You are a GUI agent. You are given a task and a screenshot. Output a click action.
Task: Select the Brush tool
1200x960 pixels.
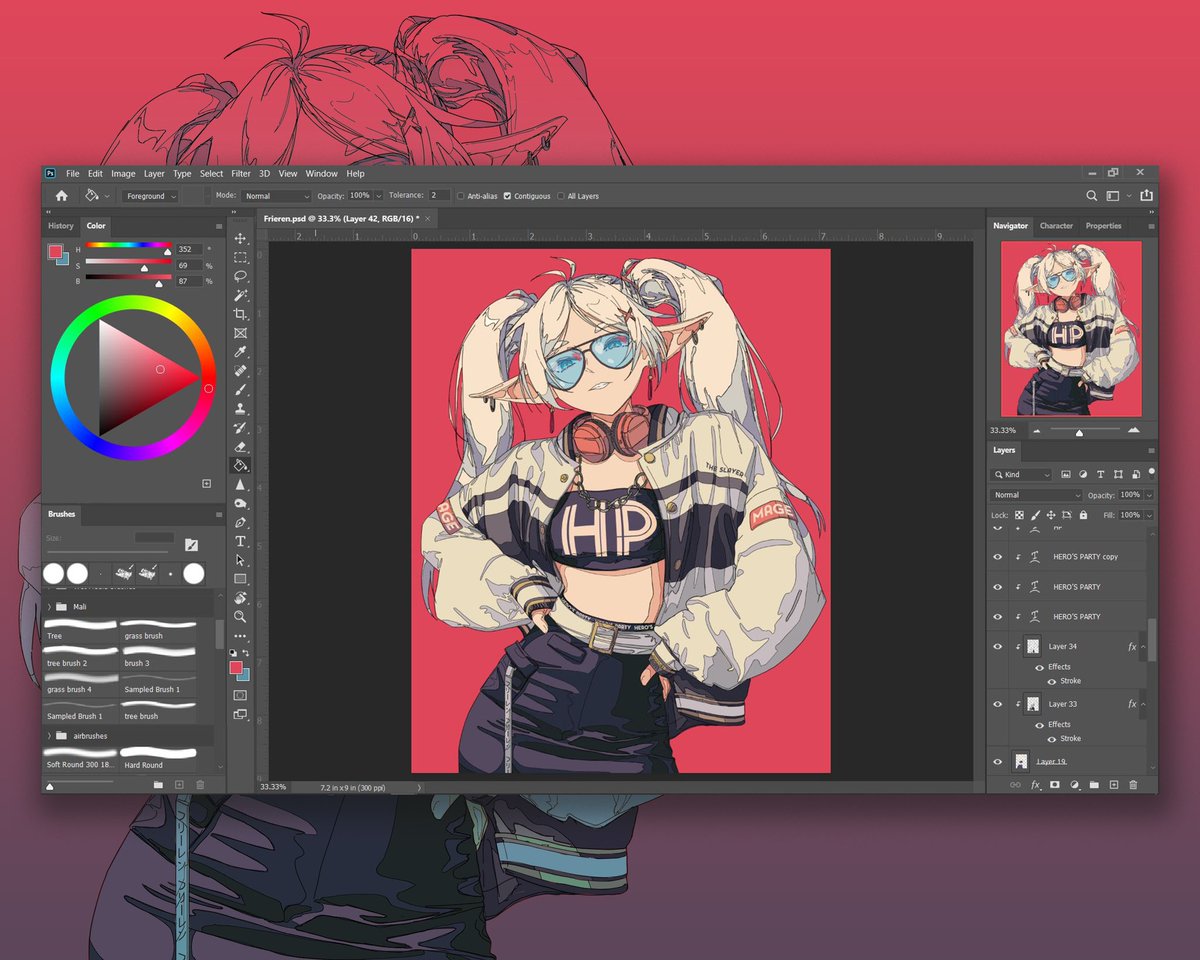click(240, 390)
